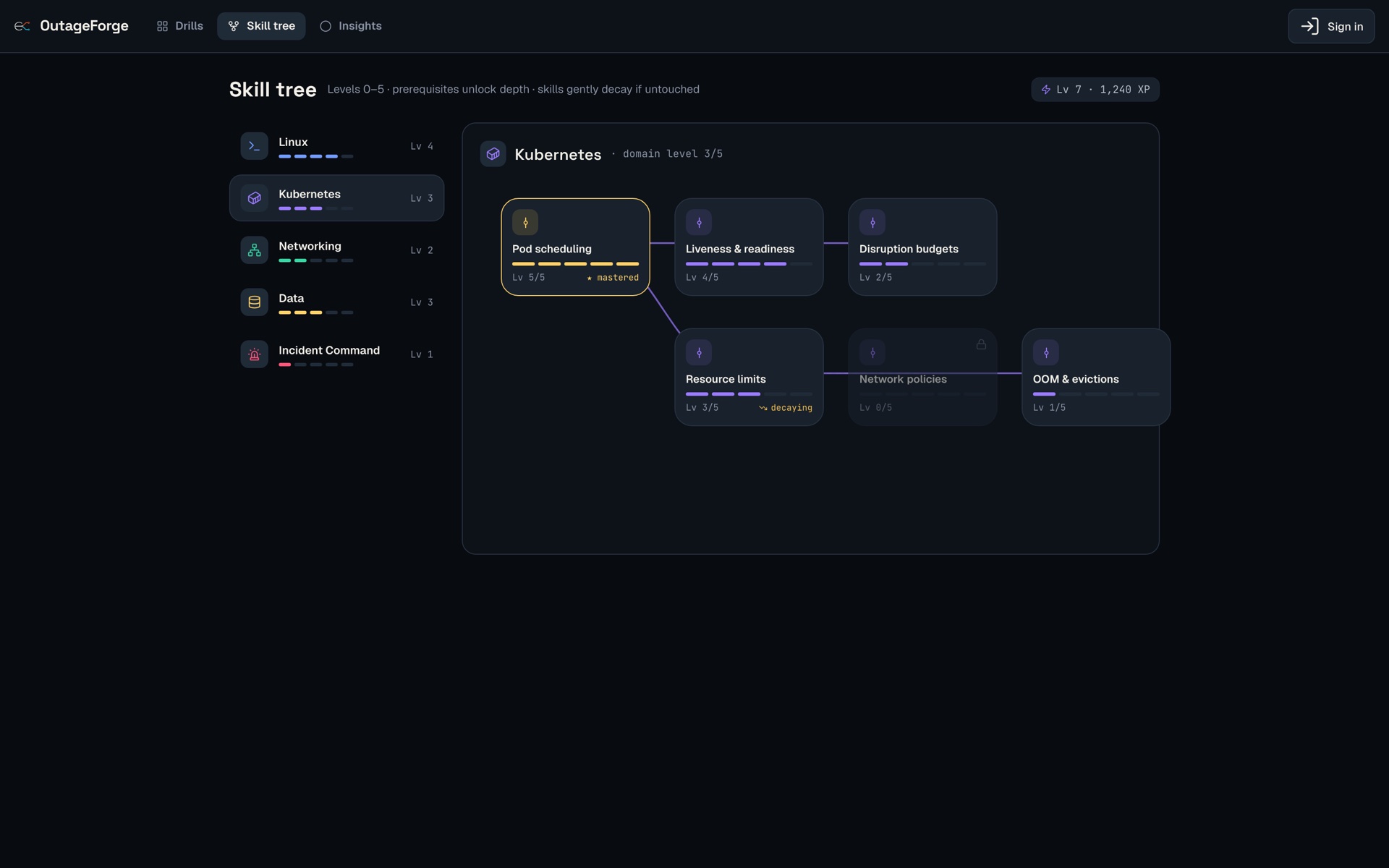The width and height of the screenshot is (1389, 868).
Task: Click the 'Lv 2/5' text
Action: pos(876,278)
